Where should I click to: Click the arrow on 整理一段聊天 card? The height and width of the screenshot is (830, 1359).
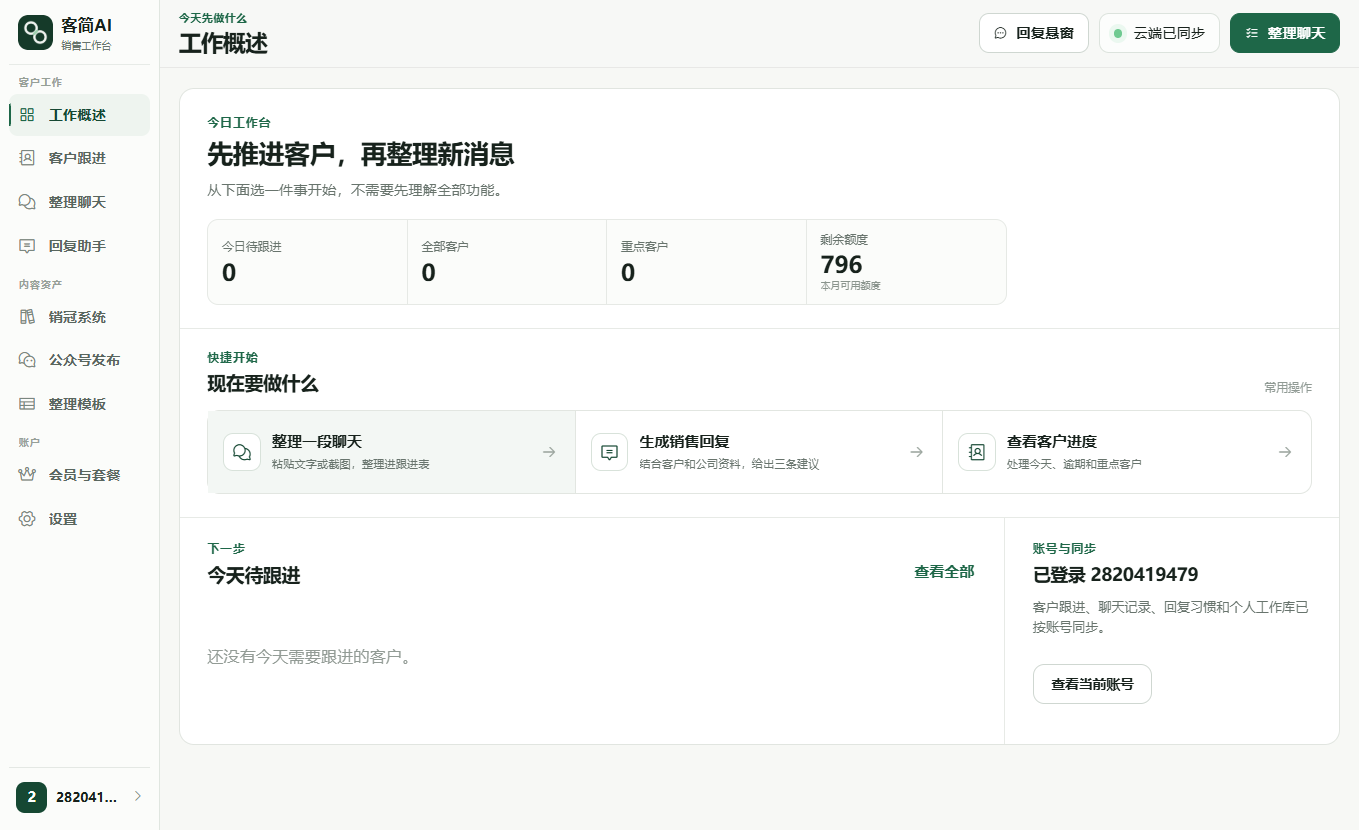pyautogui.click(x=549, y=452)
